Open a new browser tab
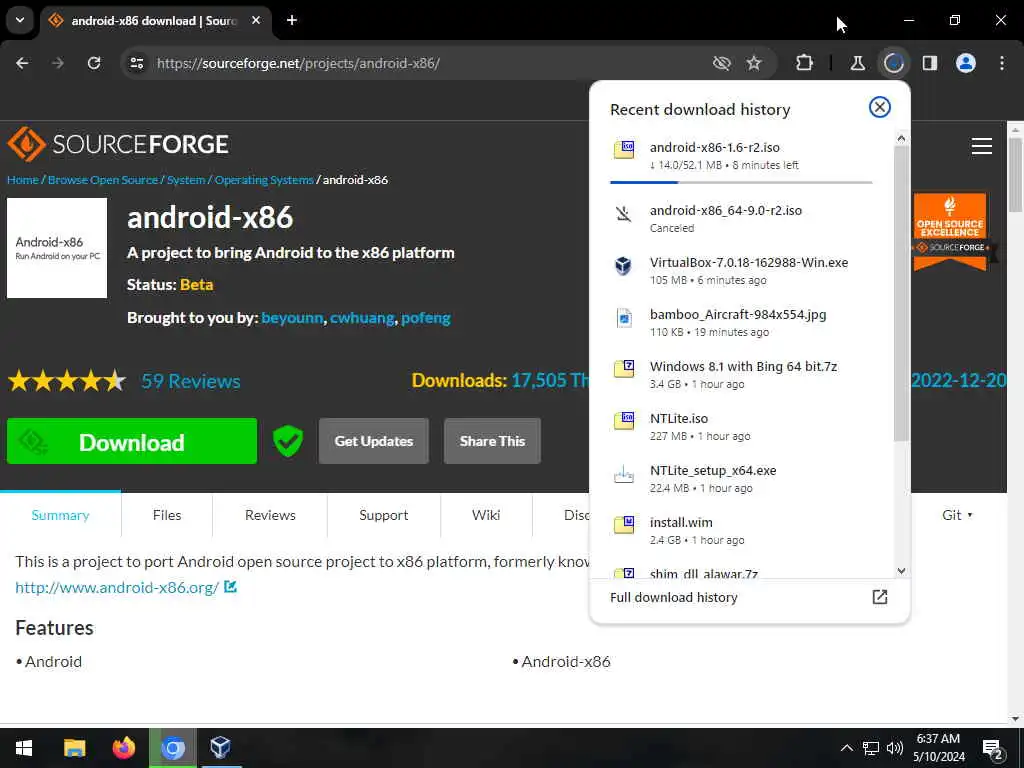 tap(292, 20)
